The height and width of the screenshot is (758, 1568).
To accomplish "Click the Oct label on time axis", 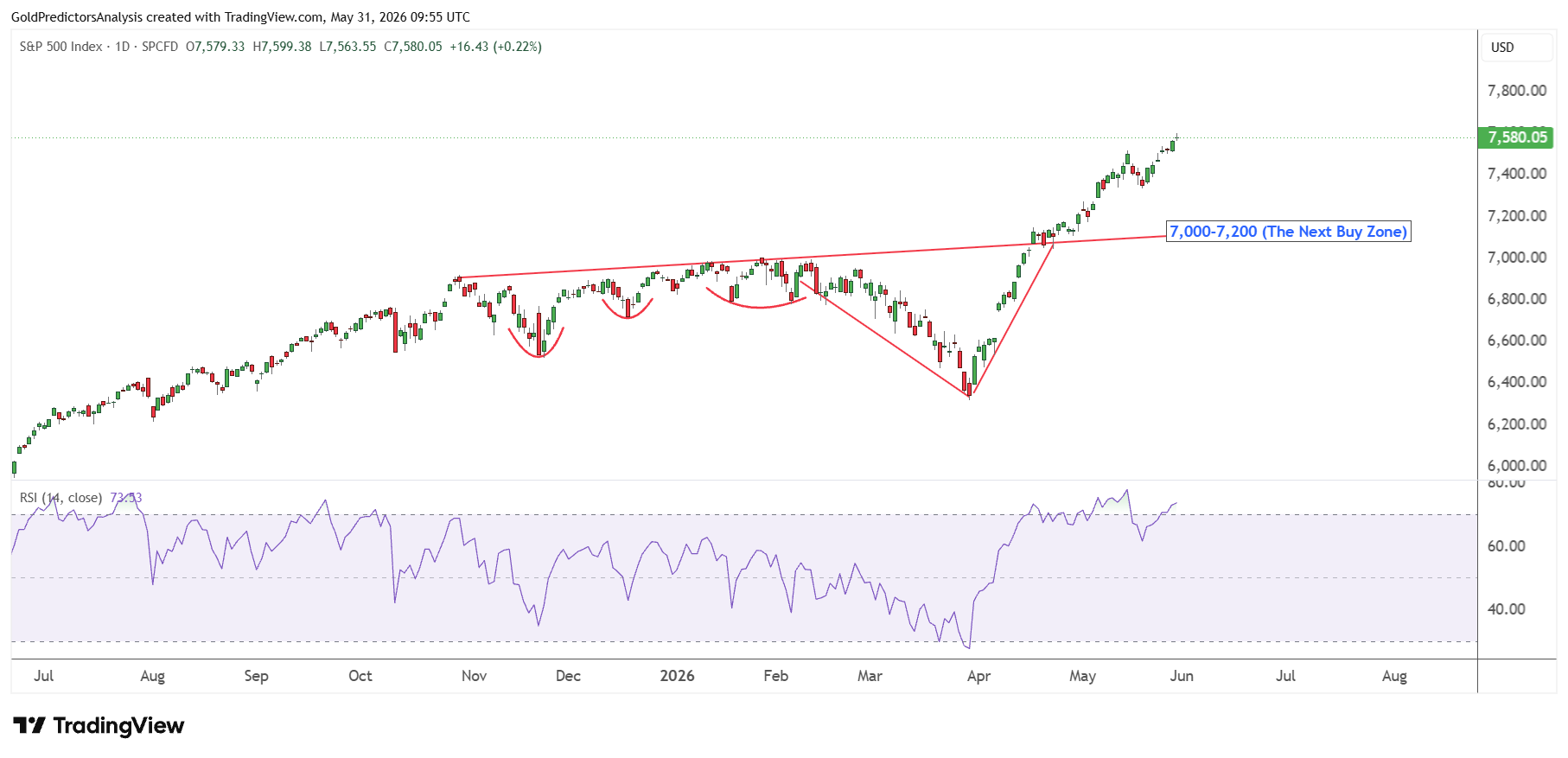I will click(360, 676).
